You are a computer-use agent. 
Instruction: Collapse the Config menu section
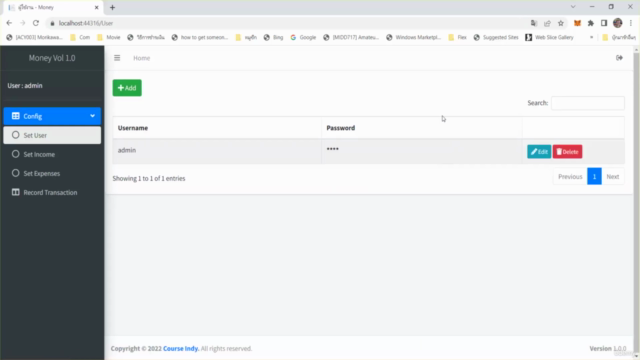52,116
